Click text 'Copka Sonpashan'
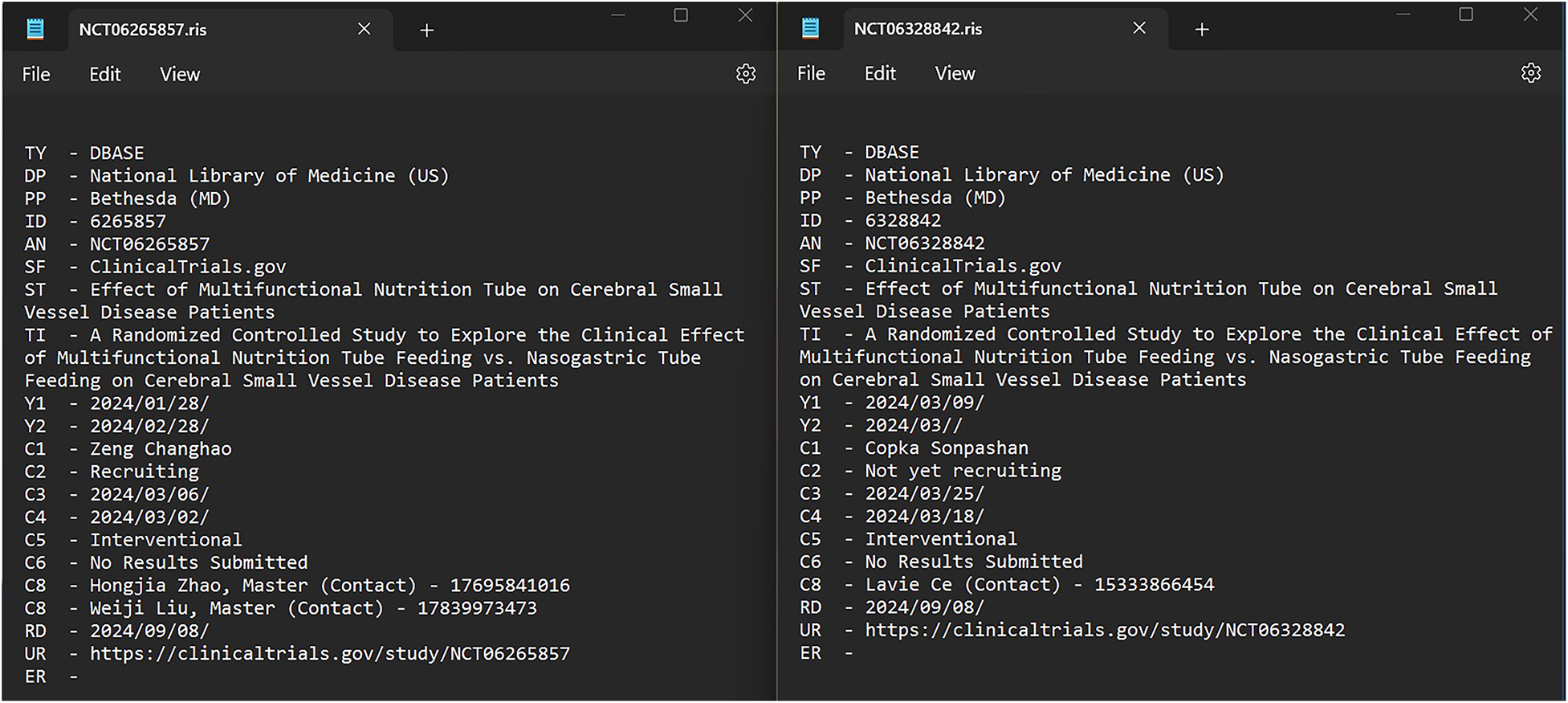This screenshot has width=1568, height=703. pos(947,448)
